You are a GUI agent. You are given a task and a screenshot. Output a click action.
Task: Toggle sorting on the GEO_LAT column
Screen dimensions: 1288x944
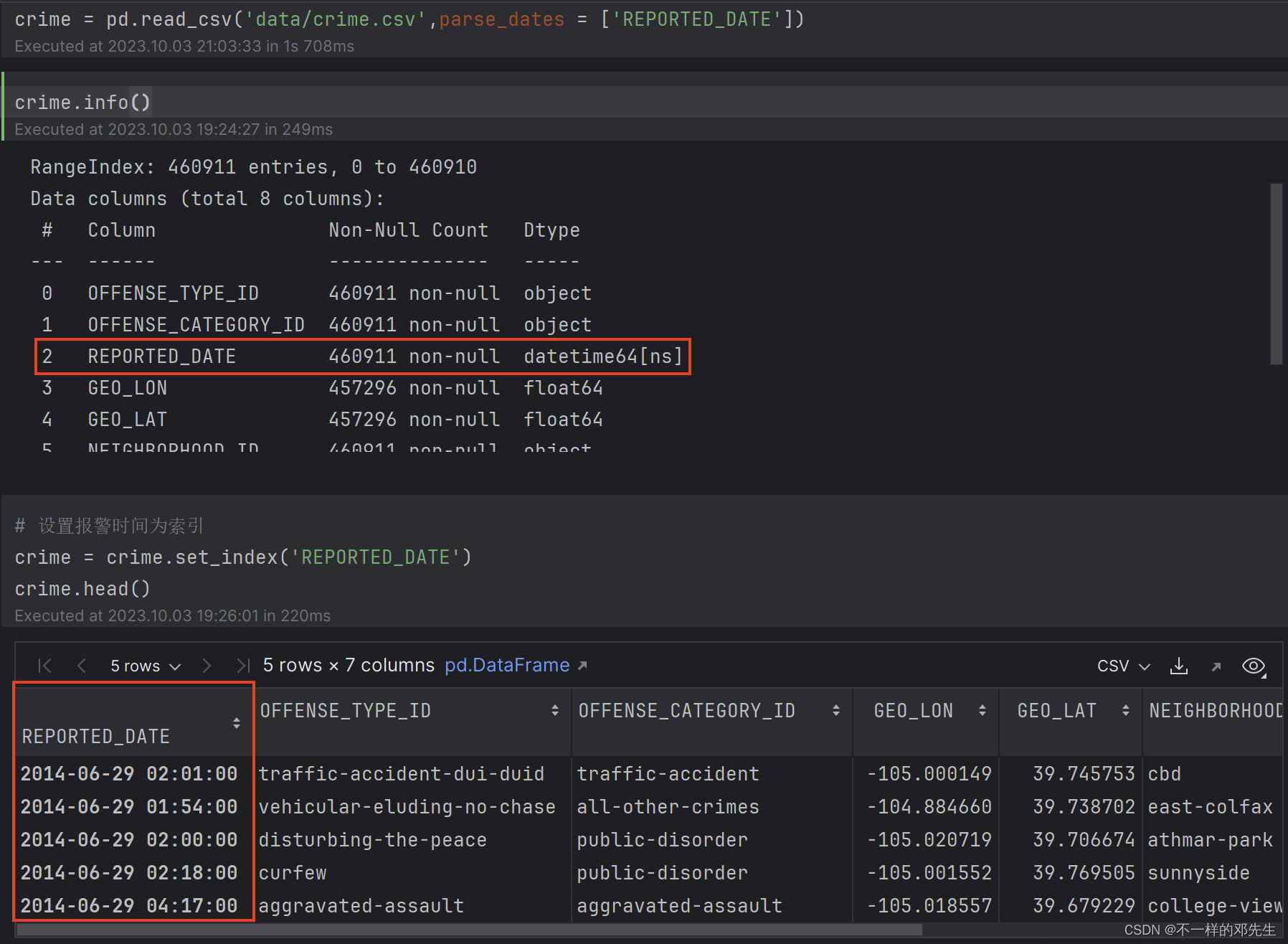1126,710
